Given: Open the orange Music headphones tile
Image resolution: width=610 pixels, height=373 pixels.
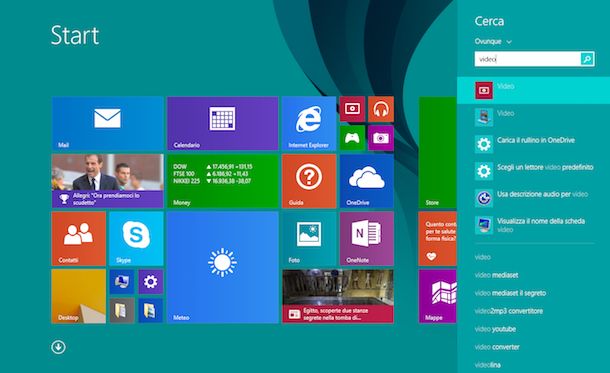Looking at the screenshot, I should (381, 109).
